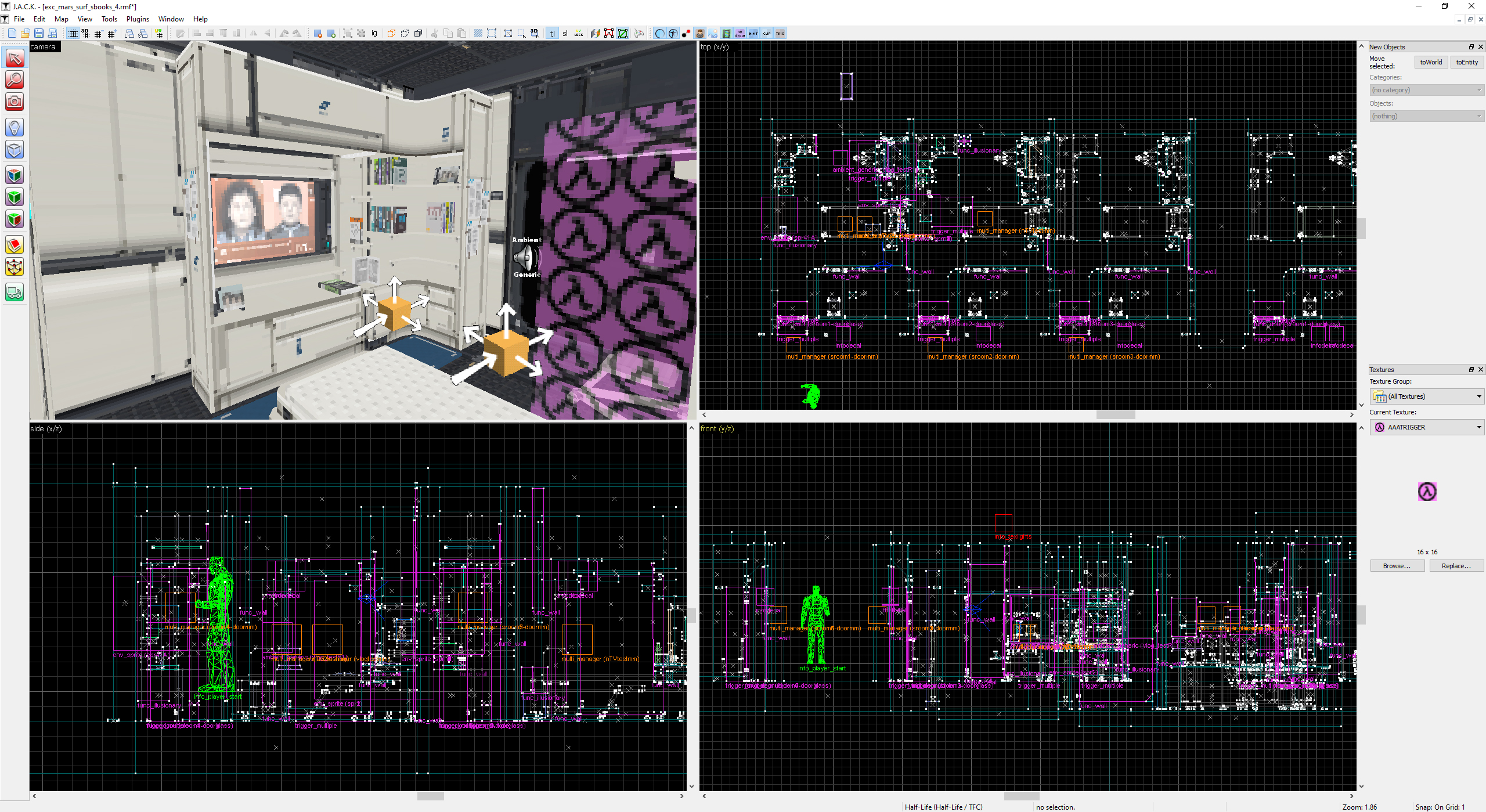Toggle scale lock (sl) button

click(x=565, y=33)
